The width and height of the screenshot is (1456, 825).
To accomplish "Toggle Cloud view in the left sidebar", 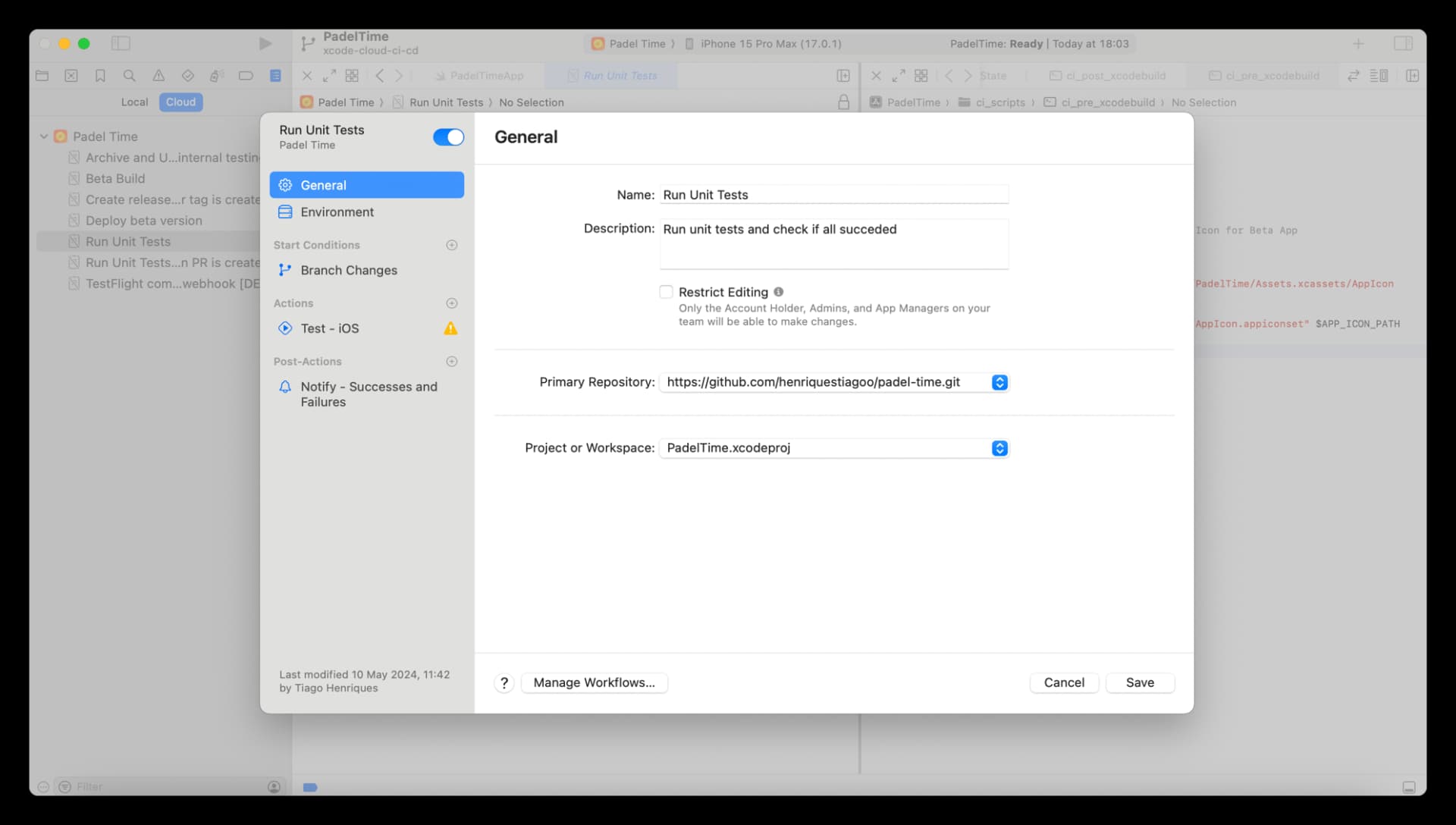I will [x=181, y=101].
